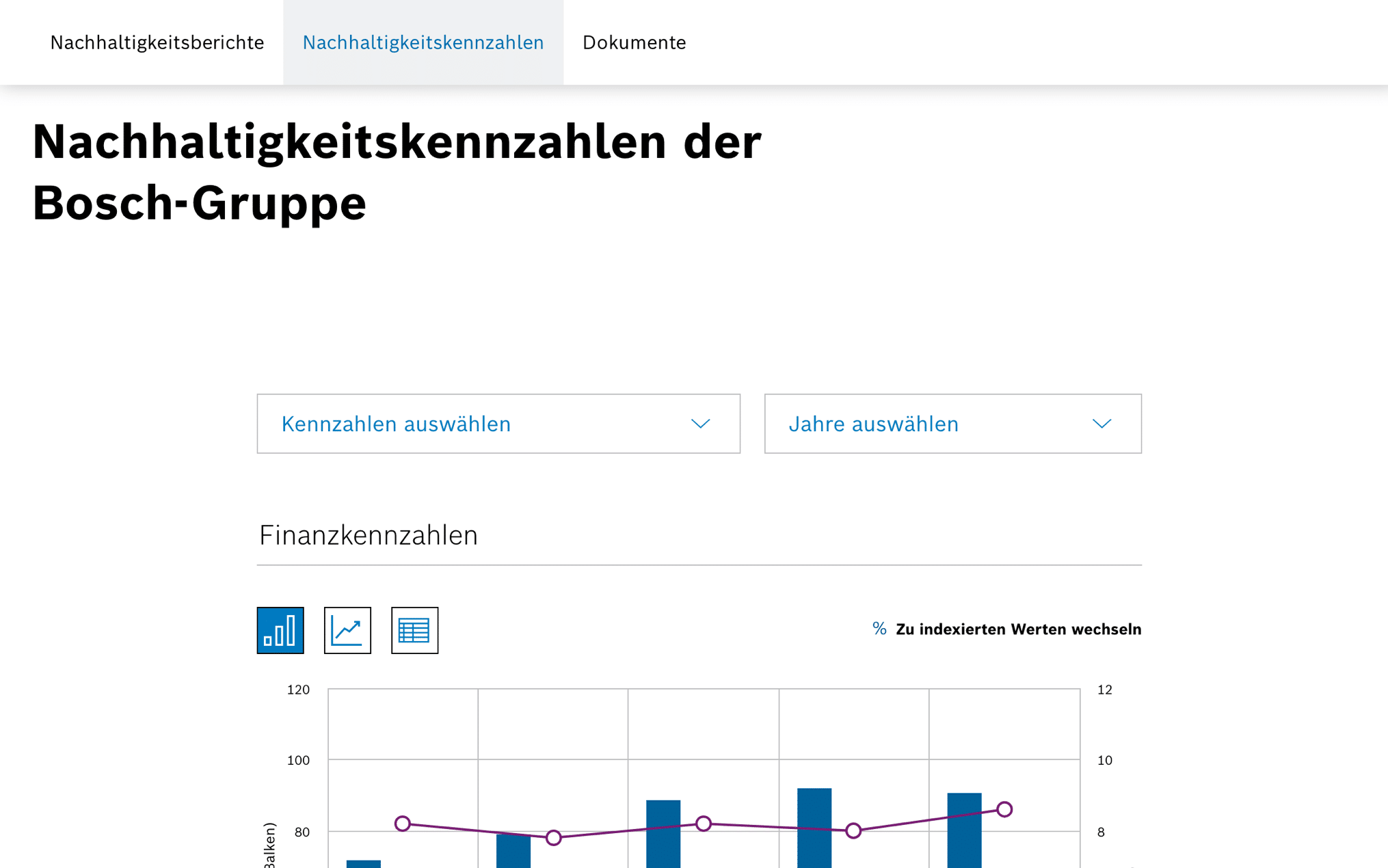The image size is (1388, 868).
Task: Select the bar chart view icon
Action: 280,630
